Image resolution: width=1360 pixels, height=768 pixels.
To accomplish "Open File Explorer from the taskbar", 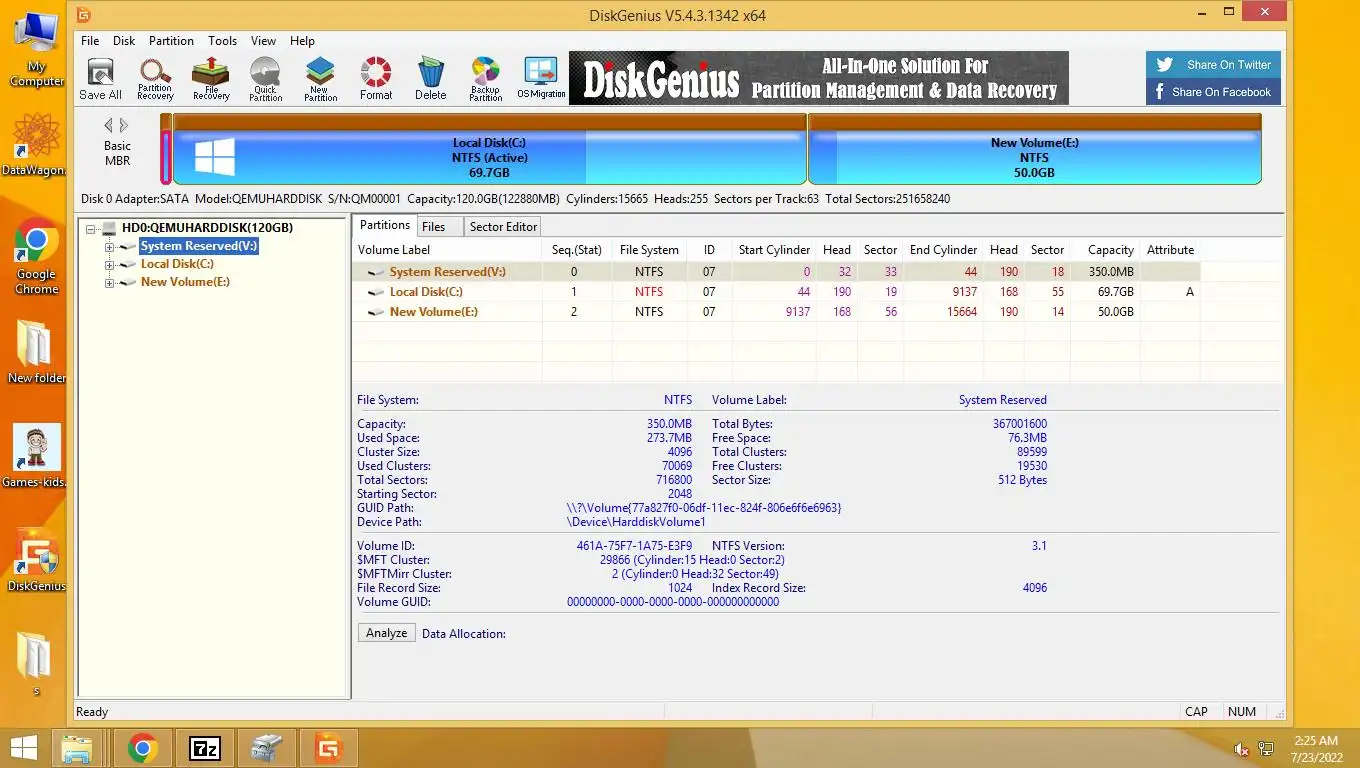I will pyautogui.click(x=78, y=748).
